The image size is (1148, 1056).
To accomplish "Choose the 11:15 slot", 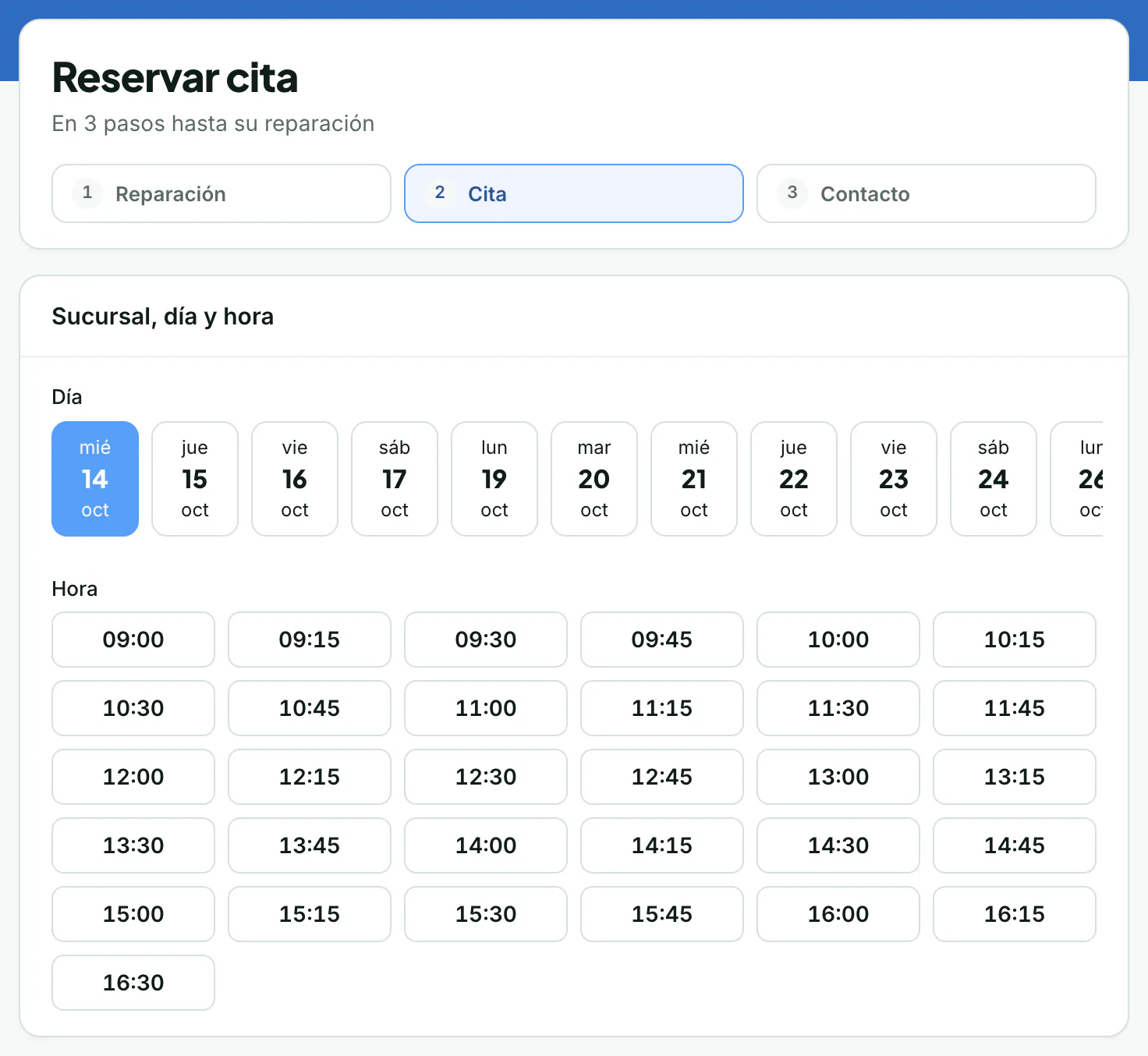I will [662, 708].
